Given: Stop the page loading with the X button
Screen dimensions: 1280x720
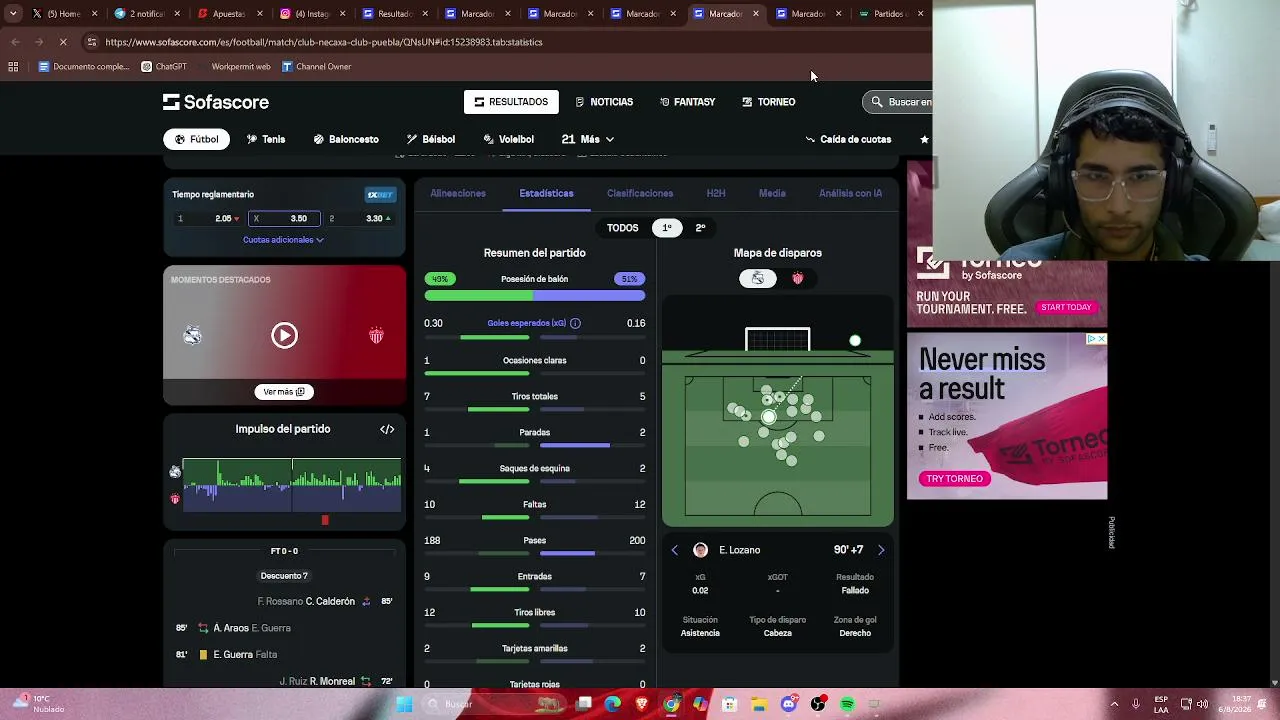Looking at the screenshot, I should tap(62, 42).
